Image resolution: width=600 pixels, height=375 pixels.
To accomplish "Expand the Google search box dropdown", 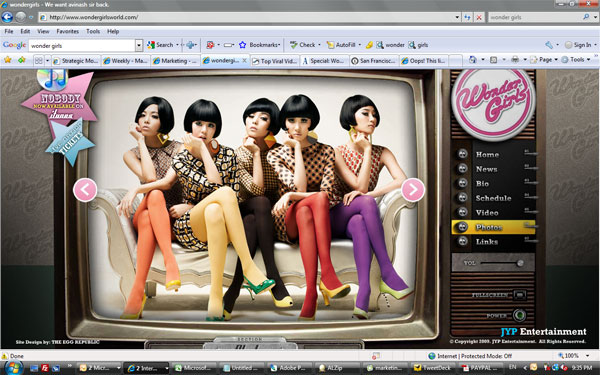I will (139, 45).
